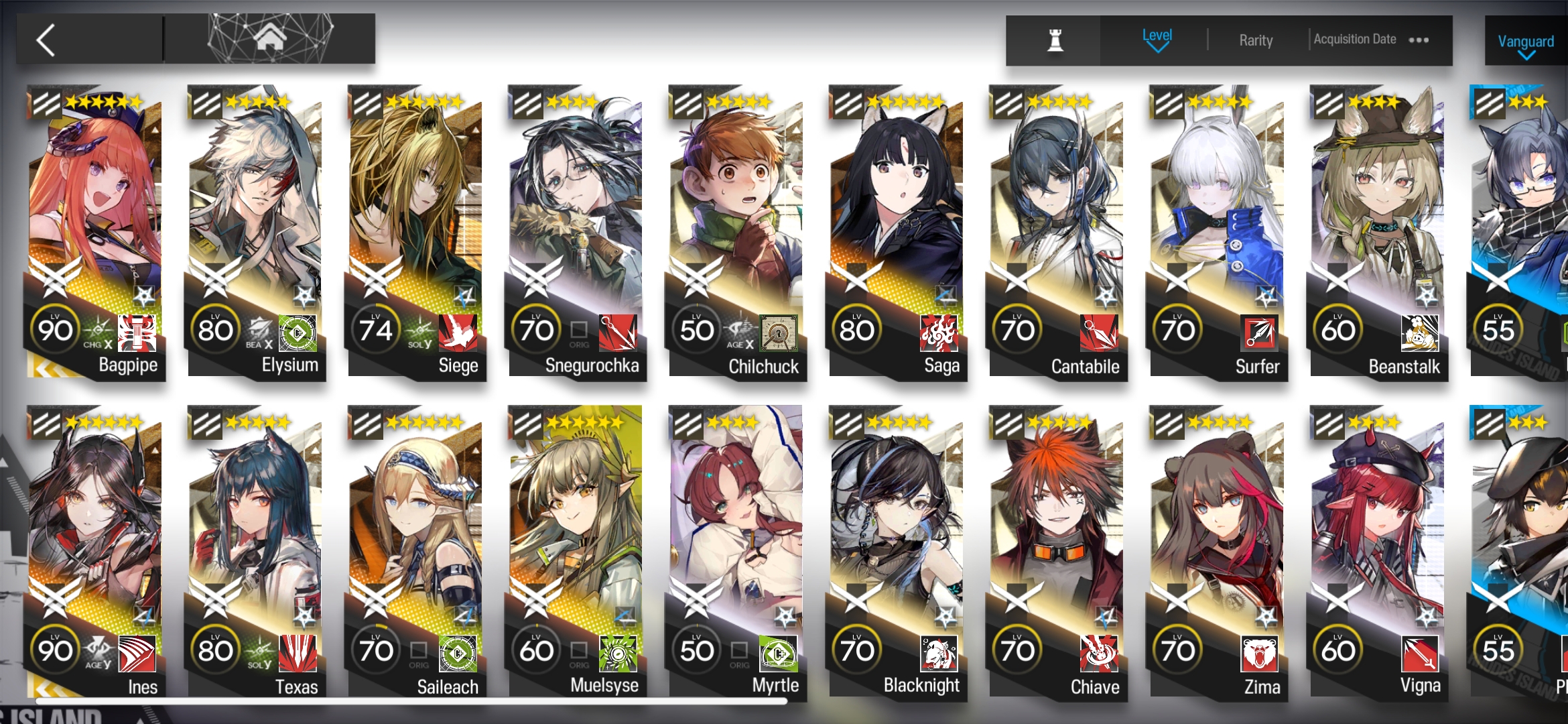1568x724 pixels.
Task: Expand the Vanguard class filter dropdown
Action: pyautogui.click(x=1526, y=44)
